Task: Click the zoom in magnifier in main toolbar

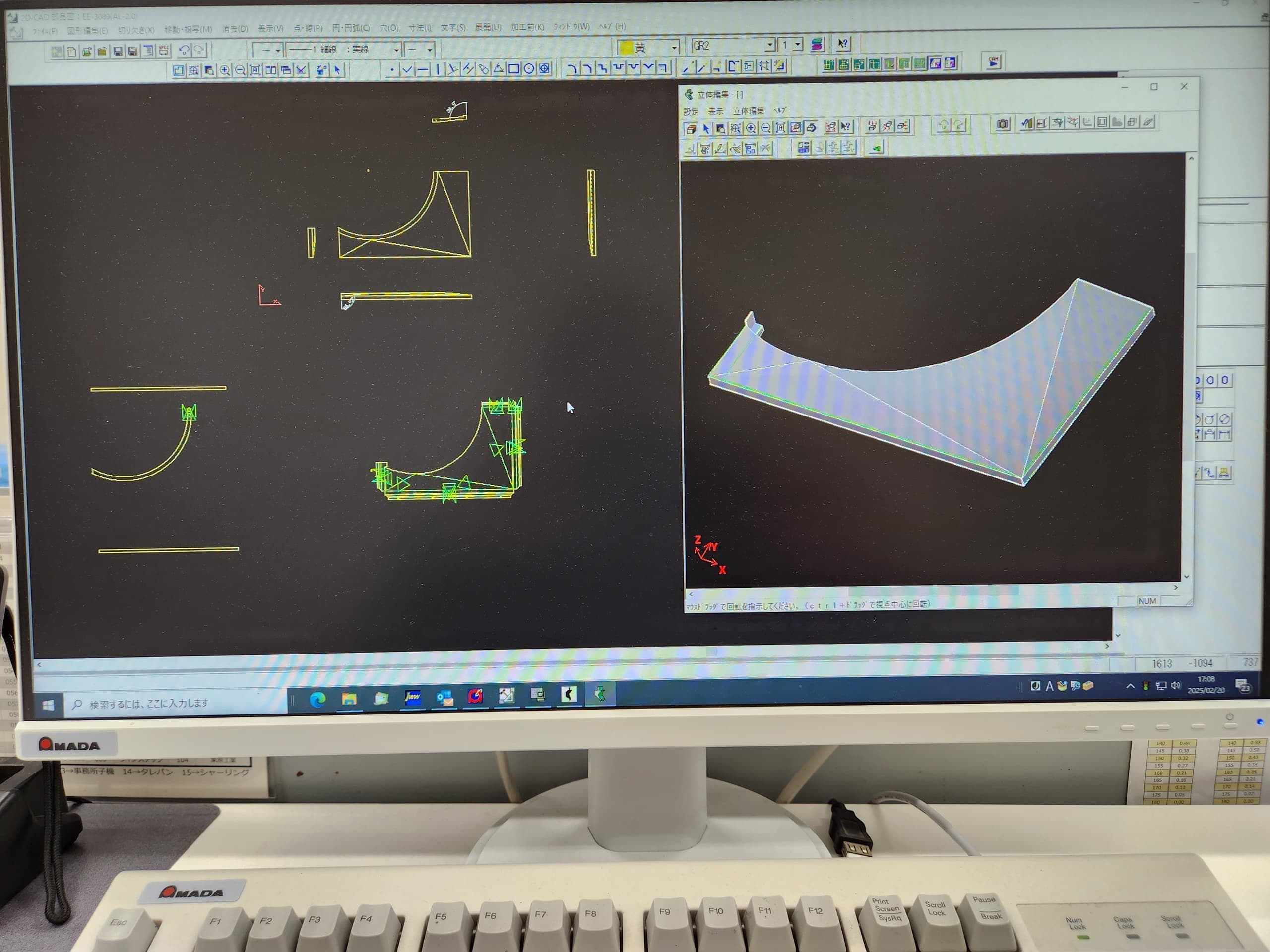Action: (x=225, y=70)
